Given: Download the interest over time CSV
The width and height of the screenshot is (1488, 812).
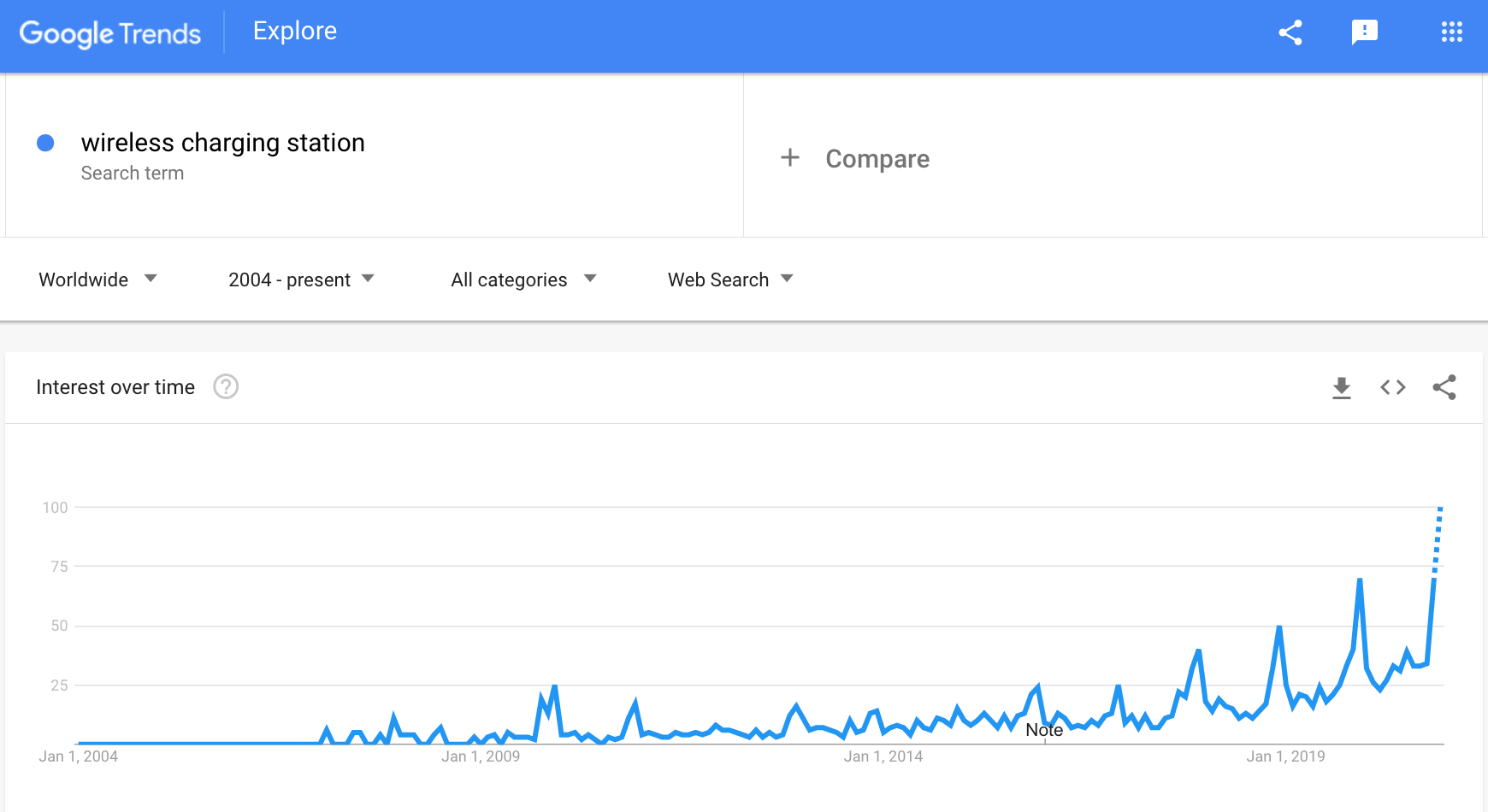Looking at the screenshot, I should 1342,388.
